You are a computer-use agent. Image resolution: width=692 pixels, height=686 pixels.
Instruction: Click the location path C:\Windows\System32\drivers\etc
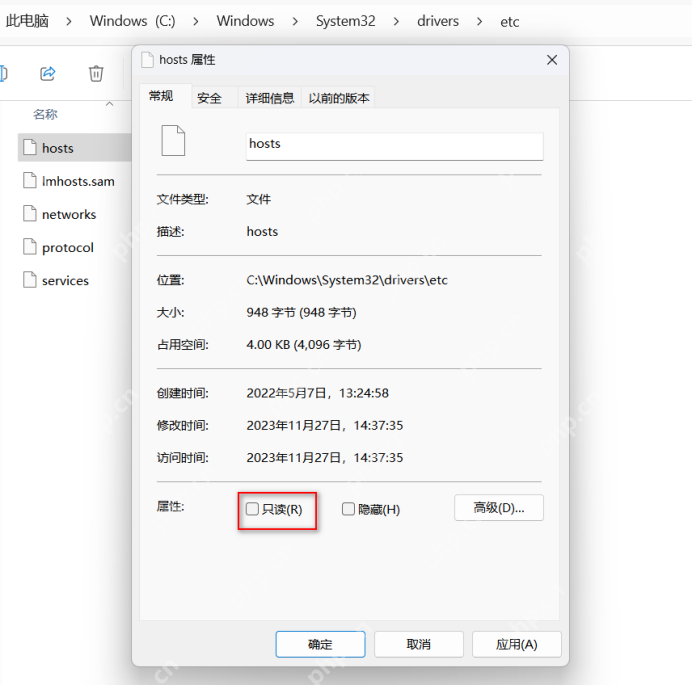click(347, 280)
